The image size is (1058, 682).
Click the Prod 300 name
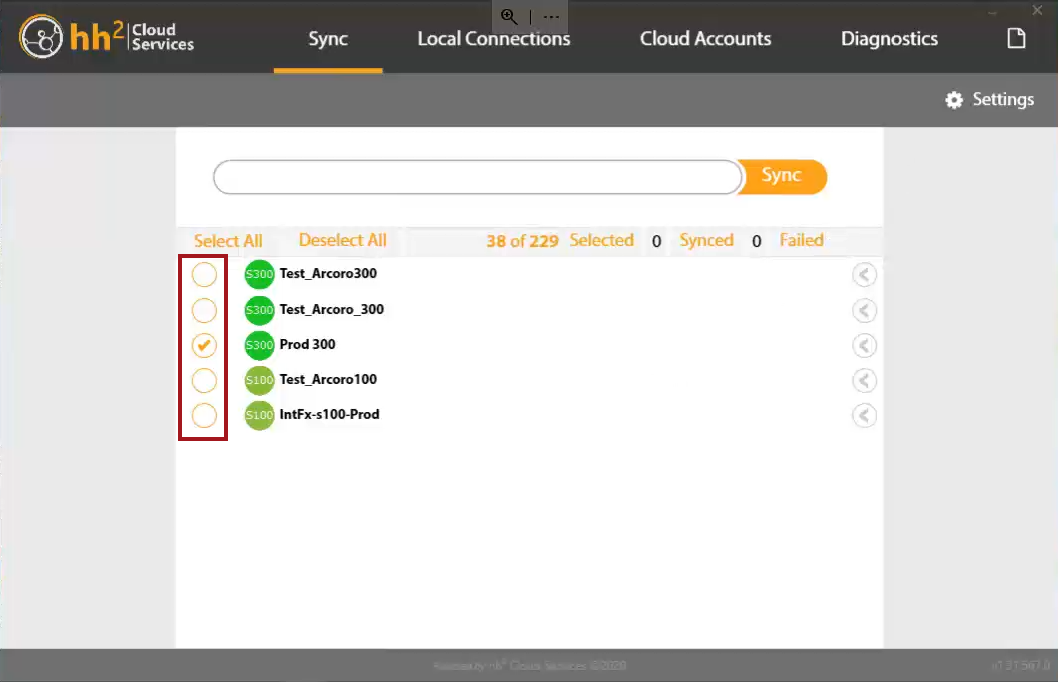307,344
